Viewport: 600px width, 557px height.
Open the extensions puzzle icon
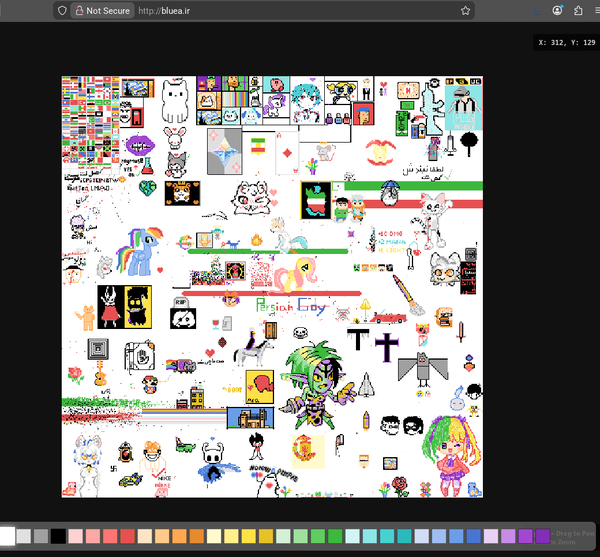578,11
